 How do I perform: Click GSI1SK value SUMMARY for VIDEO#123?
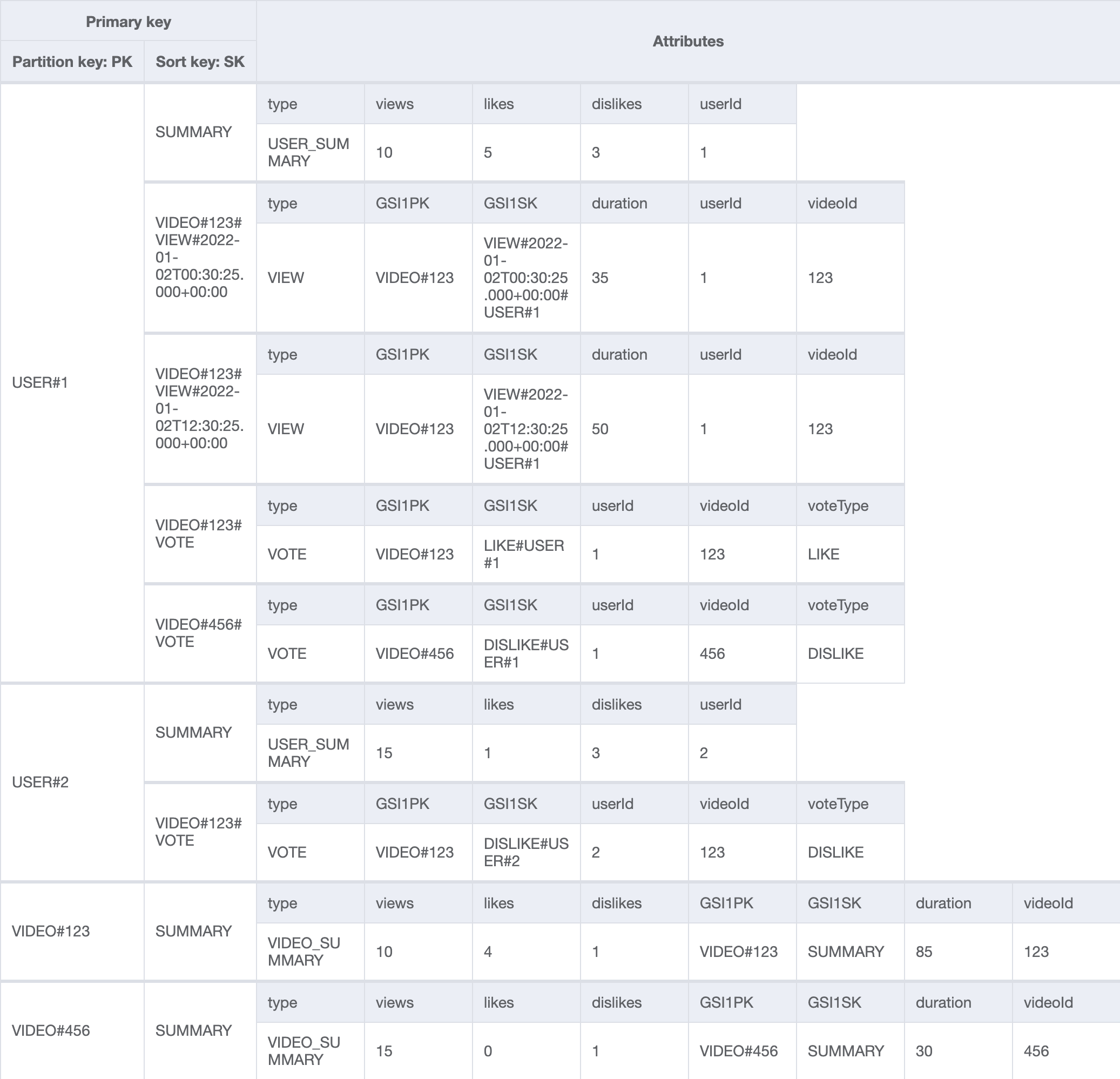[x=851, y=952]
